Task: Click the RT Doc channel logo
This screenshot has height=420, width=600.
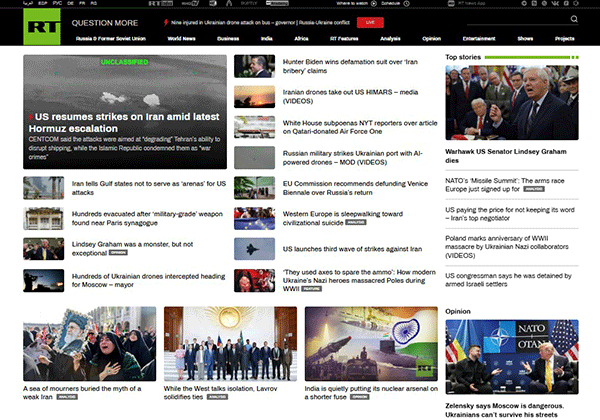Action: point(161,3)
